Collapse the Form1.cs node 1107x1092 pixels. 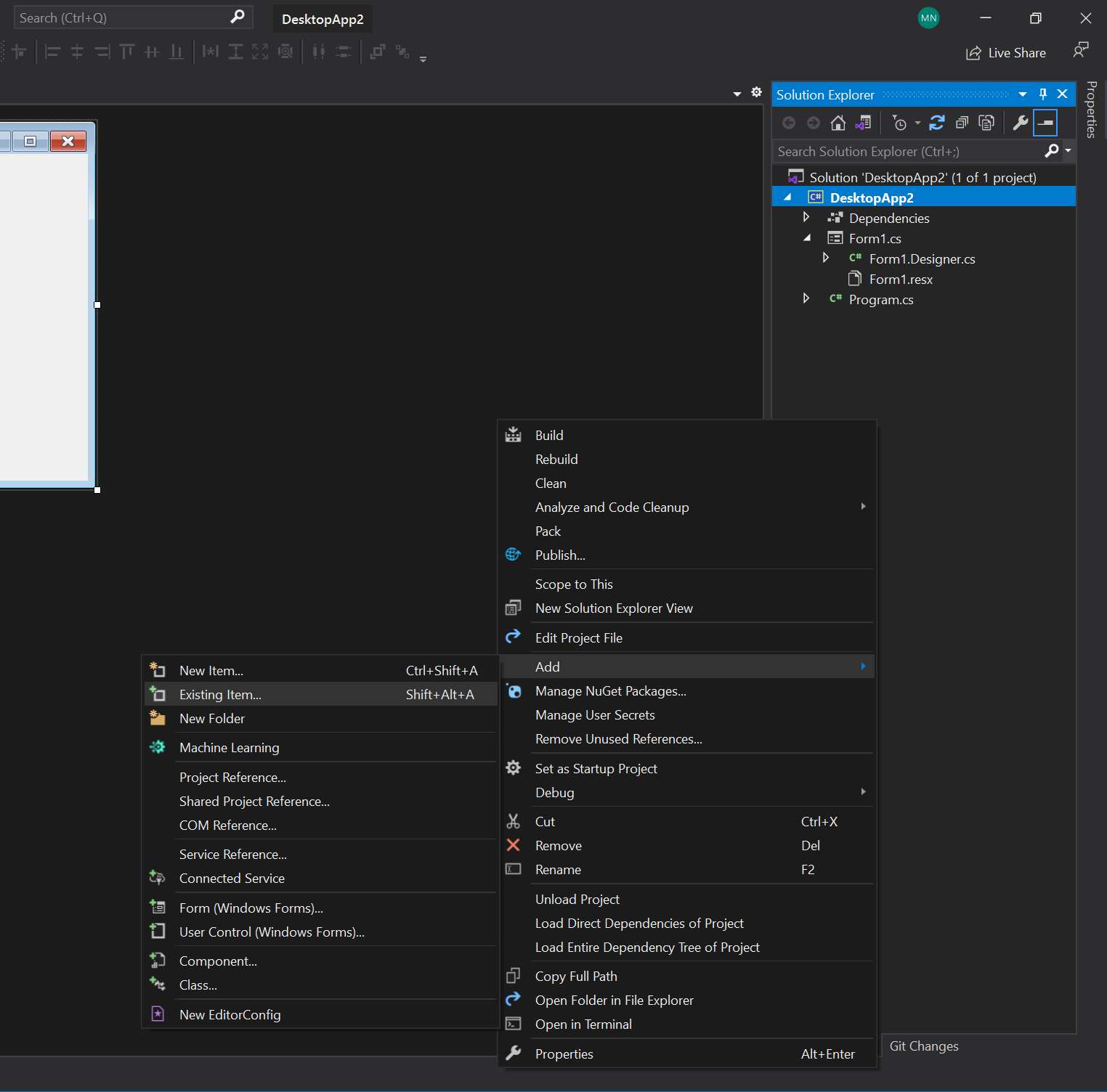point(806,238)
